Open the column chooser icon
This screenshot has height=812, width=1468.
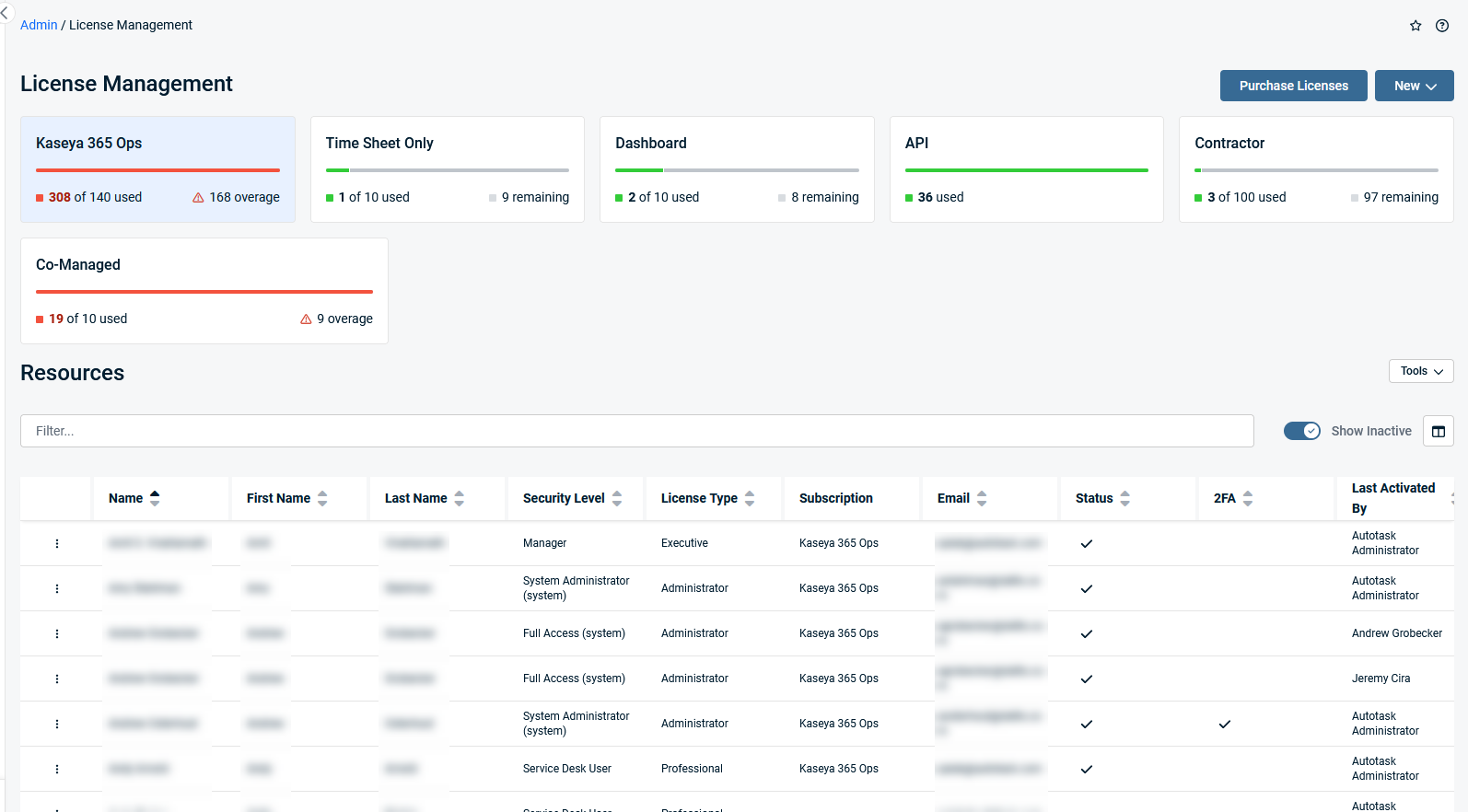point(1438,431)
